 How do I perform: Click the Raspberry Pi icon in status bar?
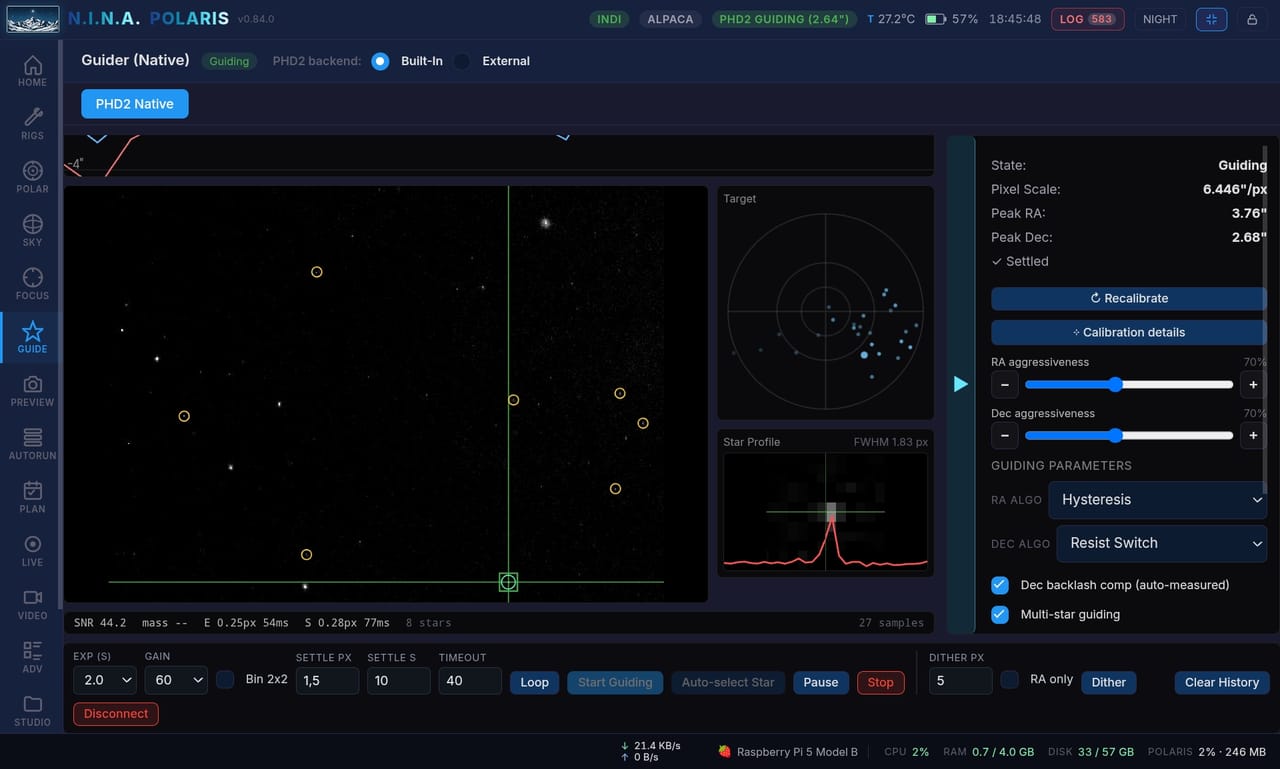click(x=724, y=752)
